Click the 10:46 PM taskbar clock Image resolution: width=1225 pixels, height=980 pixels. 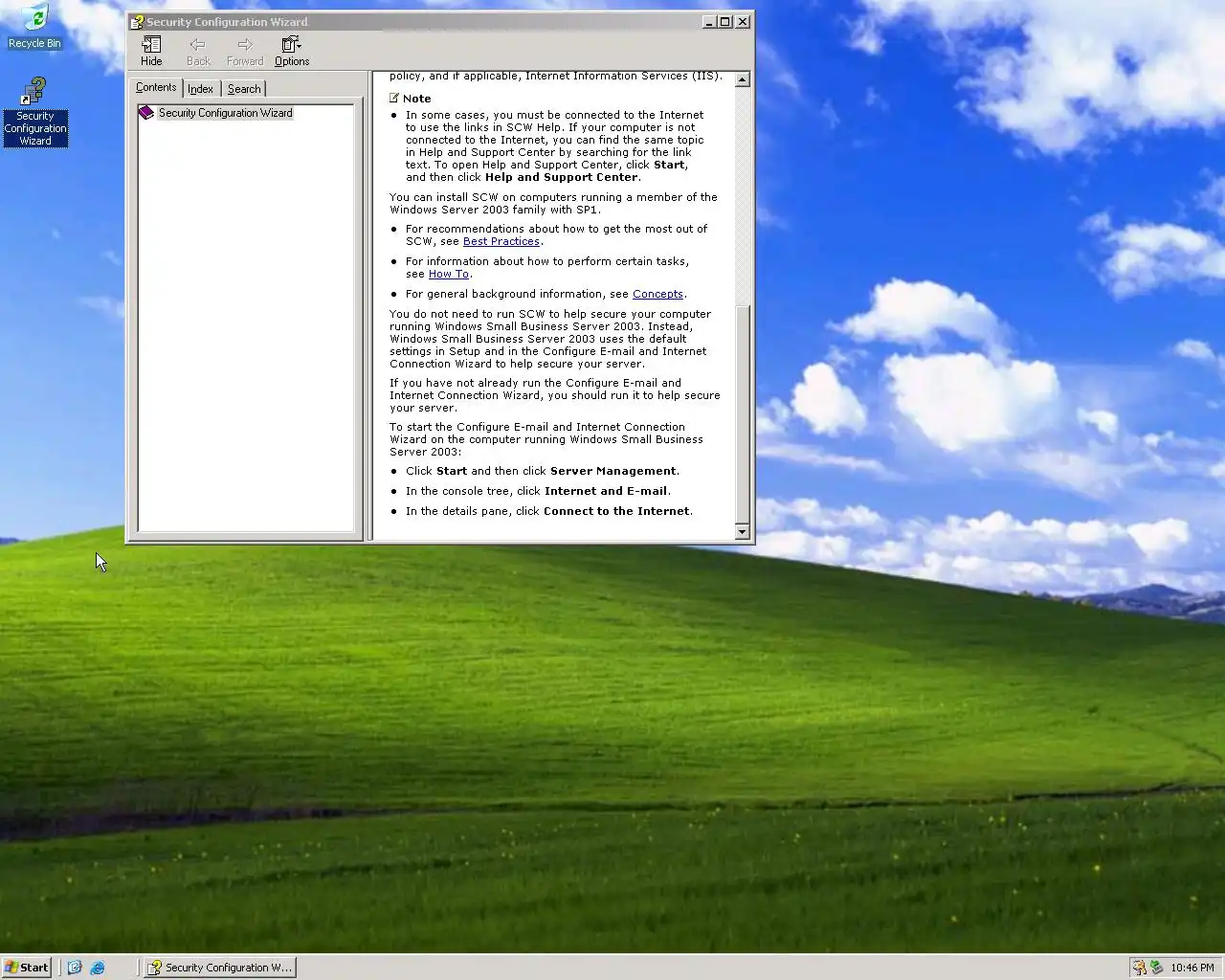[1192, 968]
